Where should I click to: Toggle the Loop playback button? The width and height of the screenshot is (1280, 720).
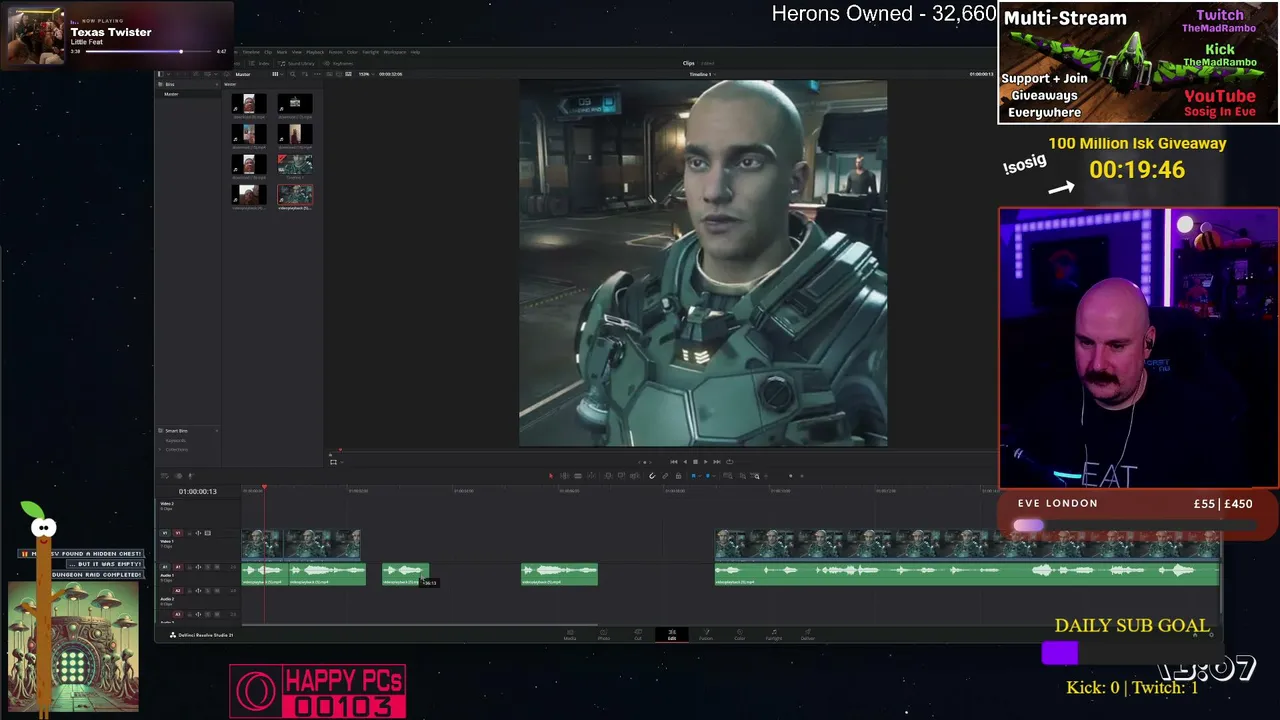click(x=729, y=462)
